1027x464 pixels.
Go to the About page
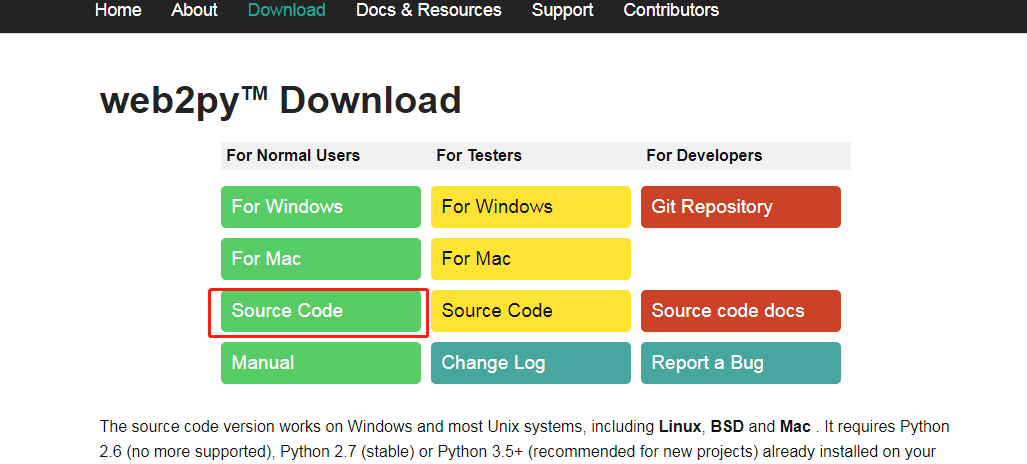(195, 10)
